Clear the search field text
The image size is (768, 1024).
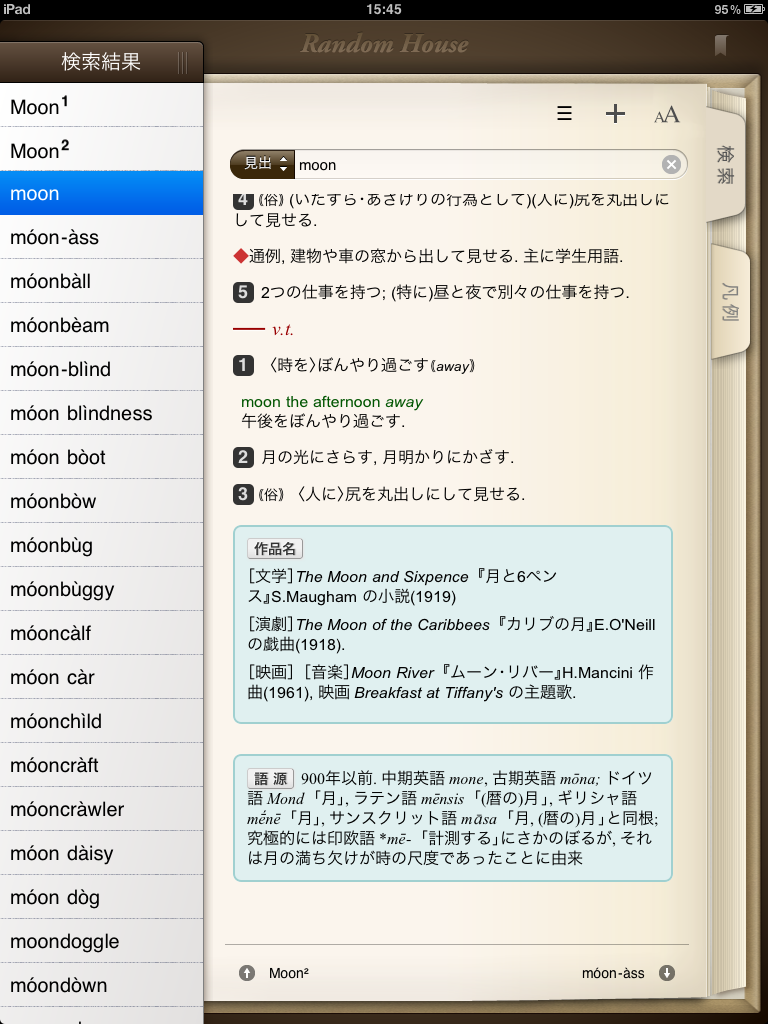(x=671, y=165)
